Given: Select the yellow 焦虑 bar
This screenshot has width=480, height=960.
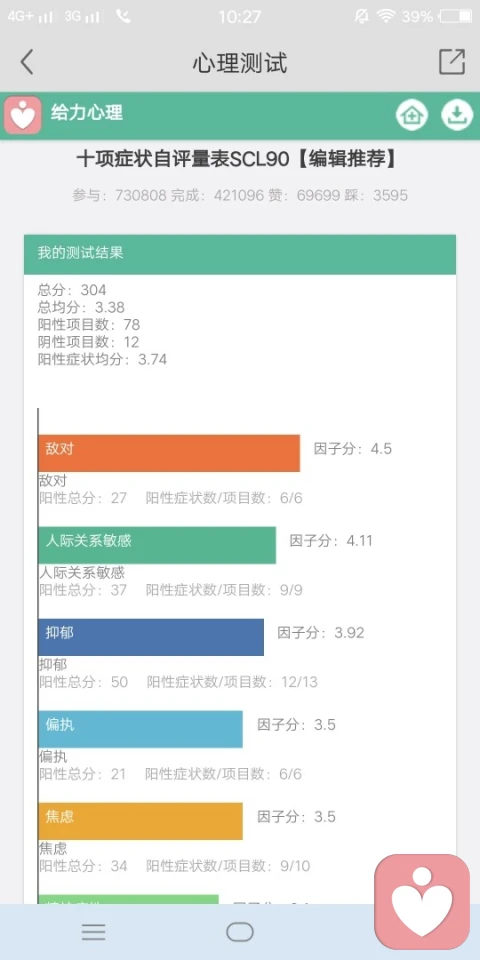Looking at the screenshot, I should tap(140, 821).
